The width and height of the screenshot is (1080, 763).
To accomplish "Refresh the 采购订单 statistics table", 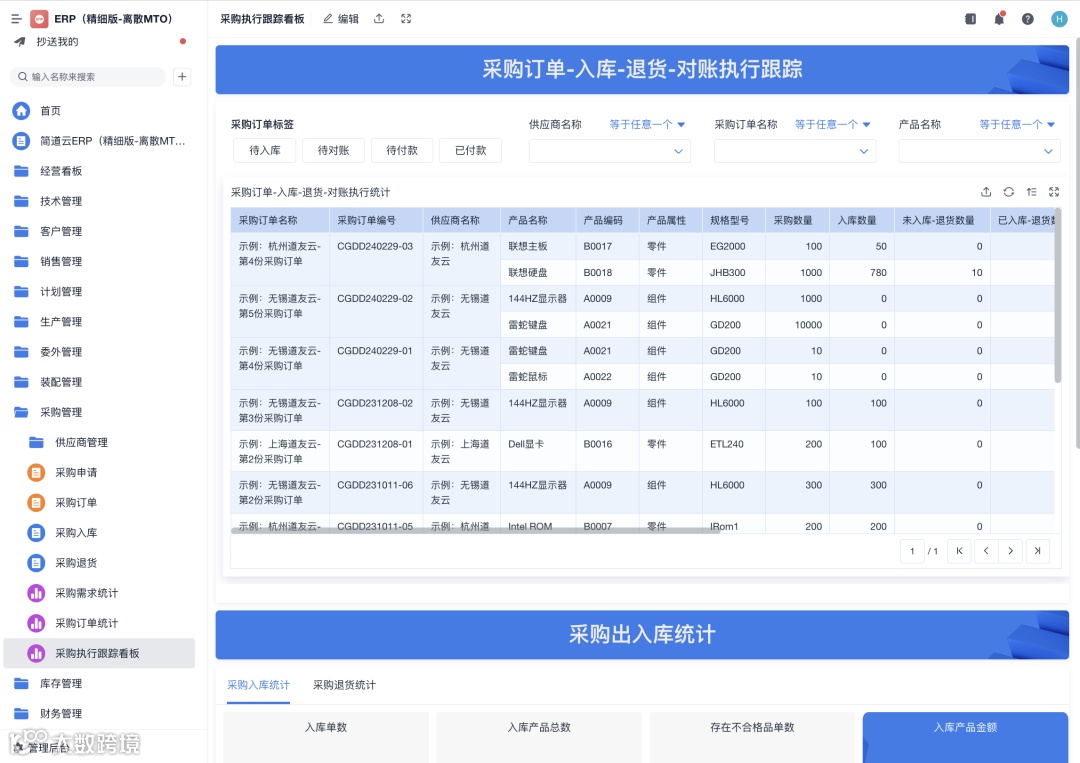I will tap(1008, 192).
